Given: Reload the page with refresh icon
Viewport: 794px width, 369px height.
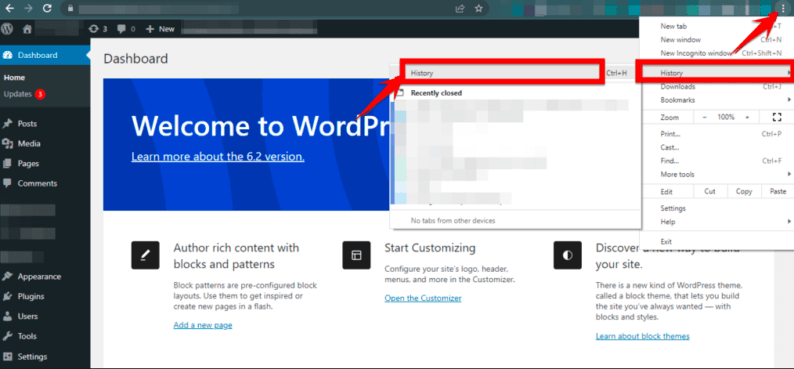Looking at the screenshot, I should [x=48, y=8].
